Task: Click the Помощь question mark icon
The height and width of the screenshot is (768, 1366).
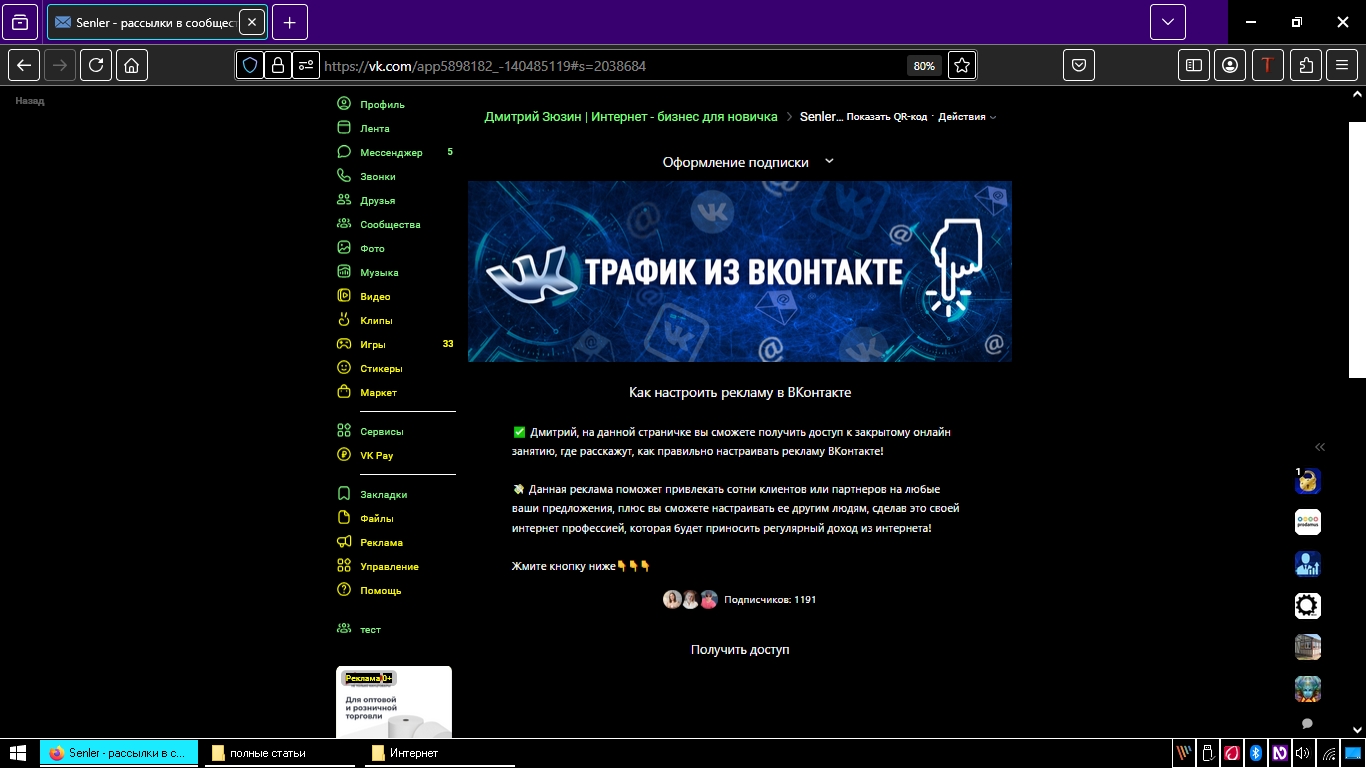Action: [x=344, y=590]
